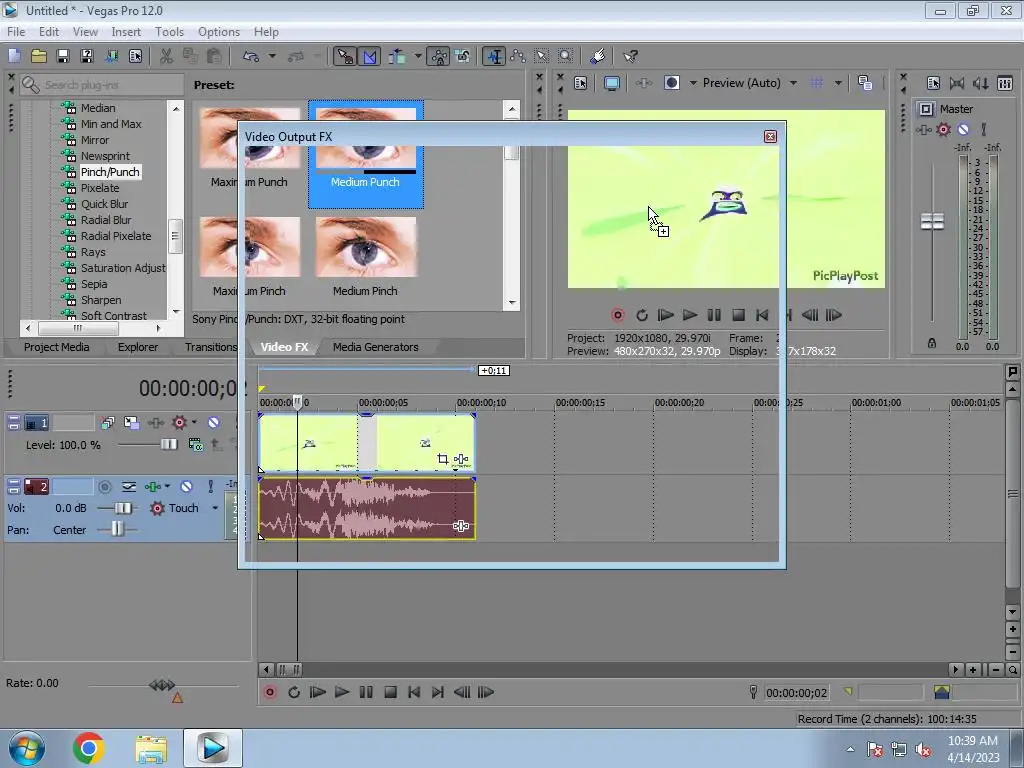Click the Undo arrow icon

point(251,56)
